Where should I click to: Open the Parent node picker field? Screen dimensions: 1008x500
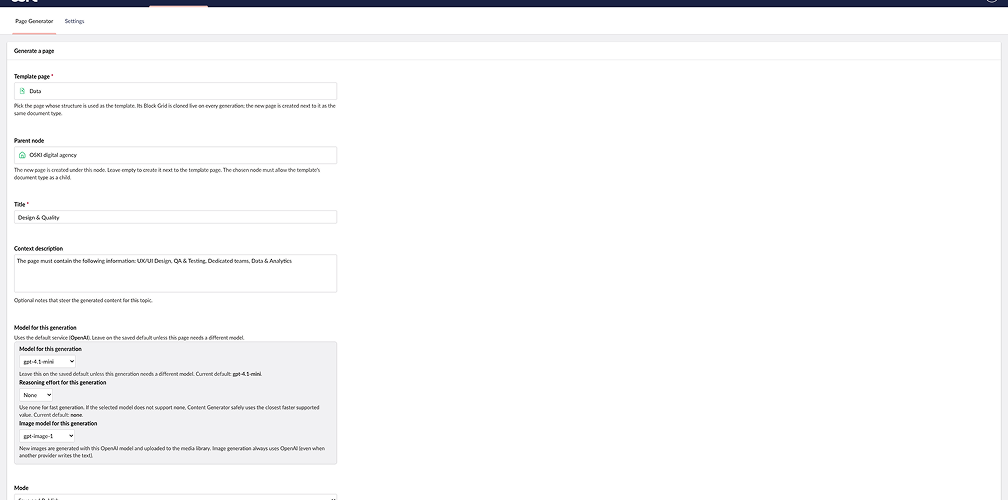click(x=176, y=155)
